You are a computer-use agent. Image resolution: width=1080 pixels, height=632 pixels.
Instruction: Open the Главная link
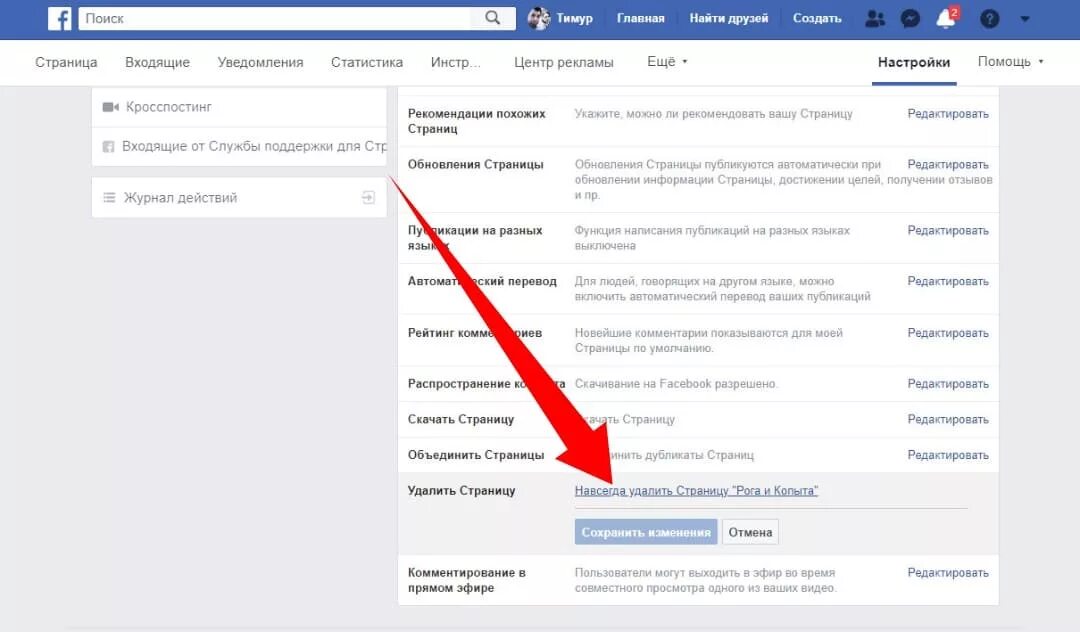(x=641, y=19)
